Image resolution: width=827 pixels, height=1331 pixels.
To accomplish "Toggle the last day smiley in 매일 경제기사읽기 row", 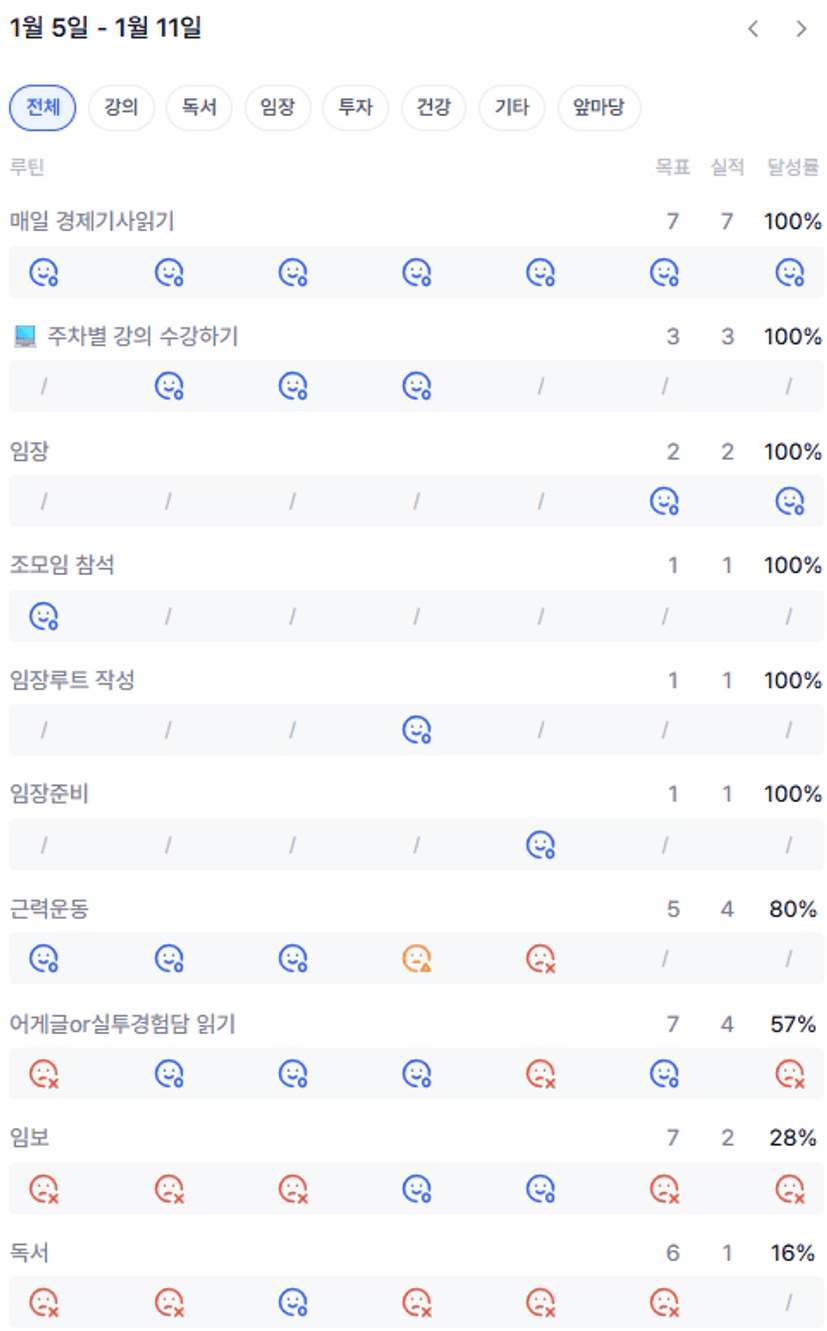I will pyautogui.click(x=790, y=272).
